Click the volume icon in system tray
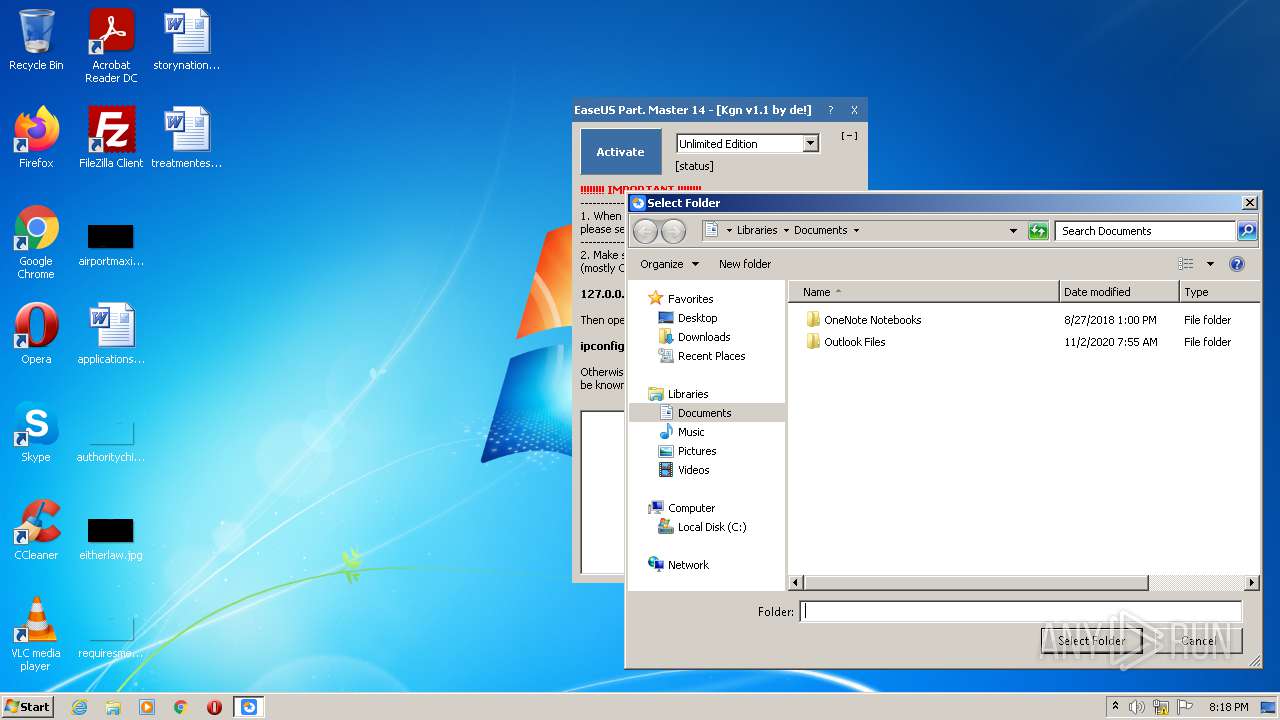Image resolution: width=1280 pixels, height=720 pixels. click(x=1137, y=707)
